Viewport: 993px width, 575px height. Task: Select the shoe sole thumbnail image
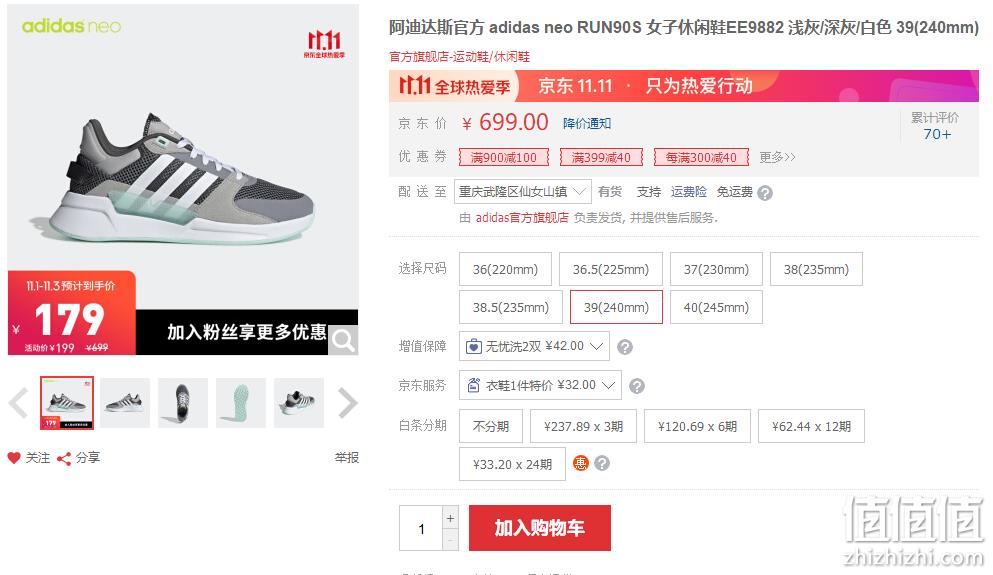click(241, 403)
